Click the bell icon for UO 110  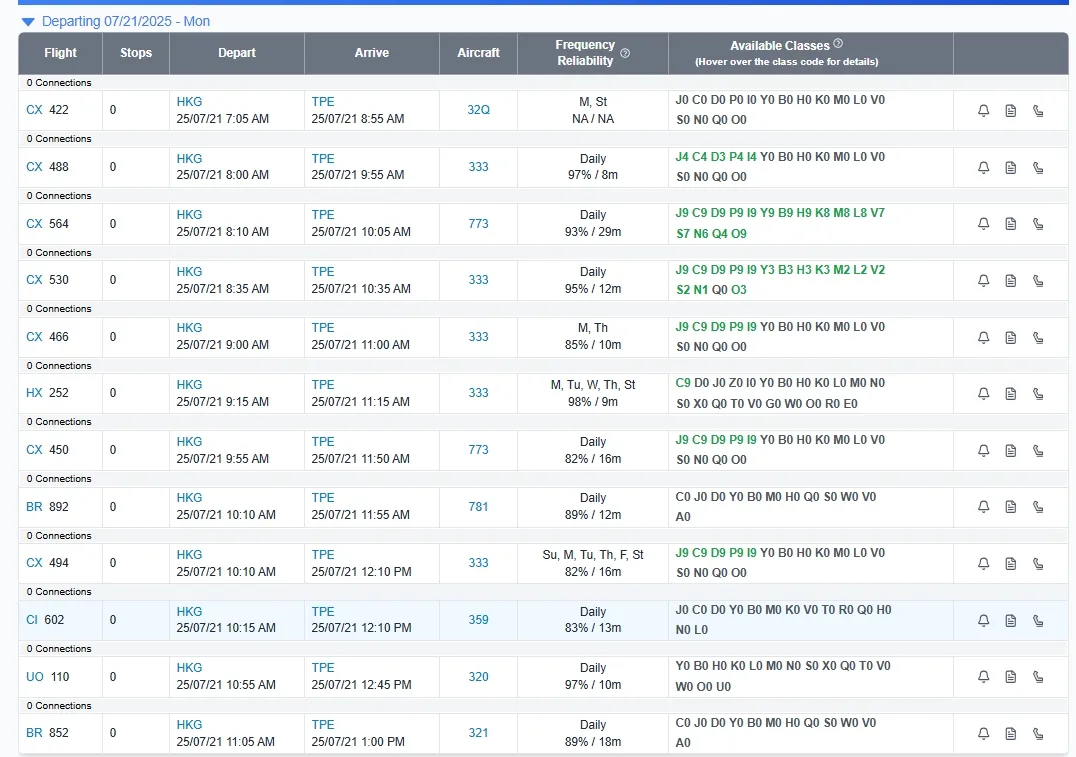983,677
